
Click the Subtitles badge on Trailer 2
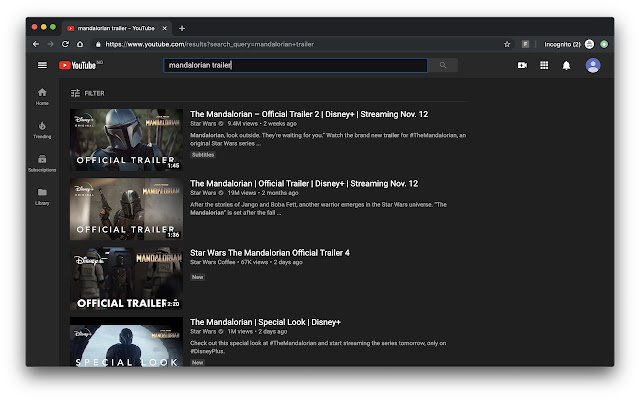click(203, 155)
